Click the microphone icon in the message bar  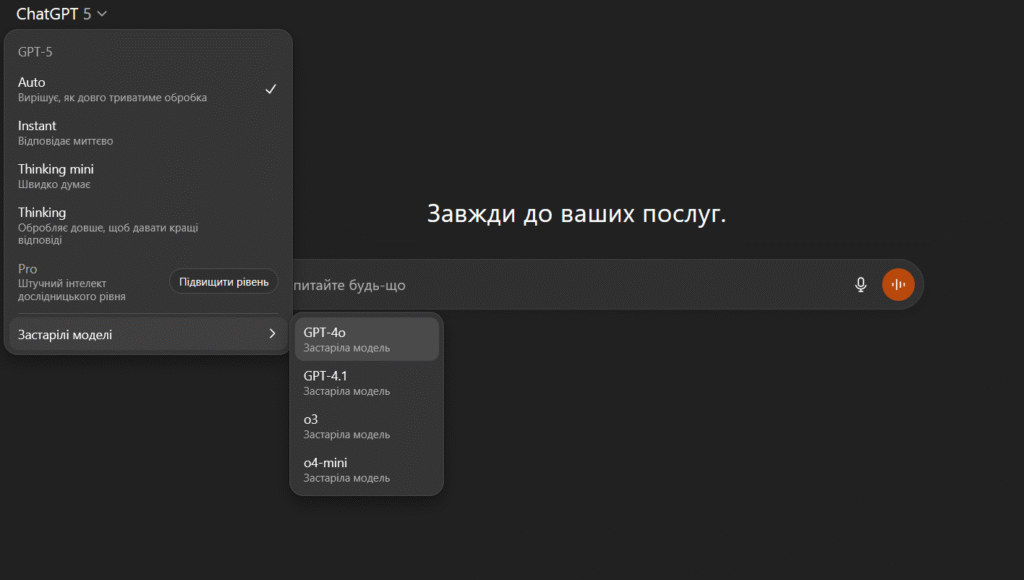click(x=860, y=284)
